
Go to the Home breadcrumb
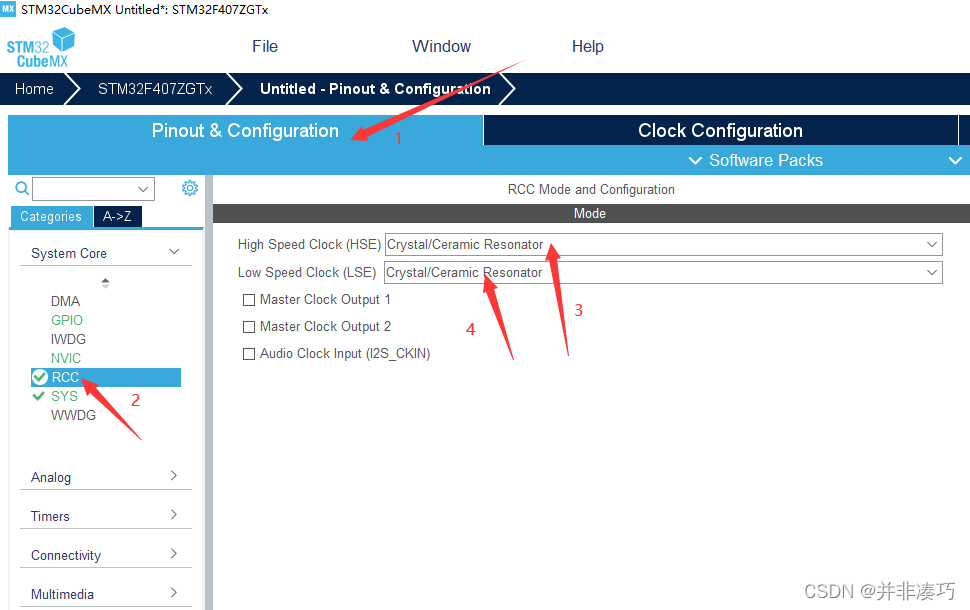(x=34, y=89)
